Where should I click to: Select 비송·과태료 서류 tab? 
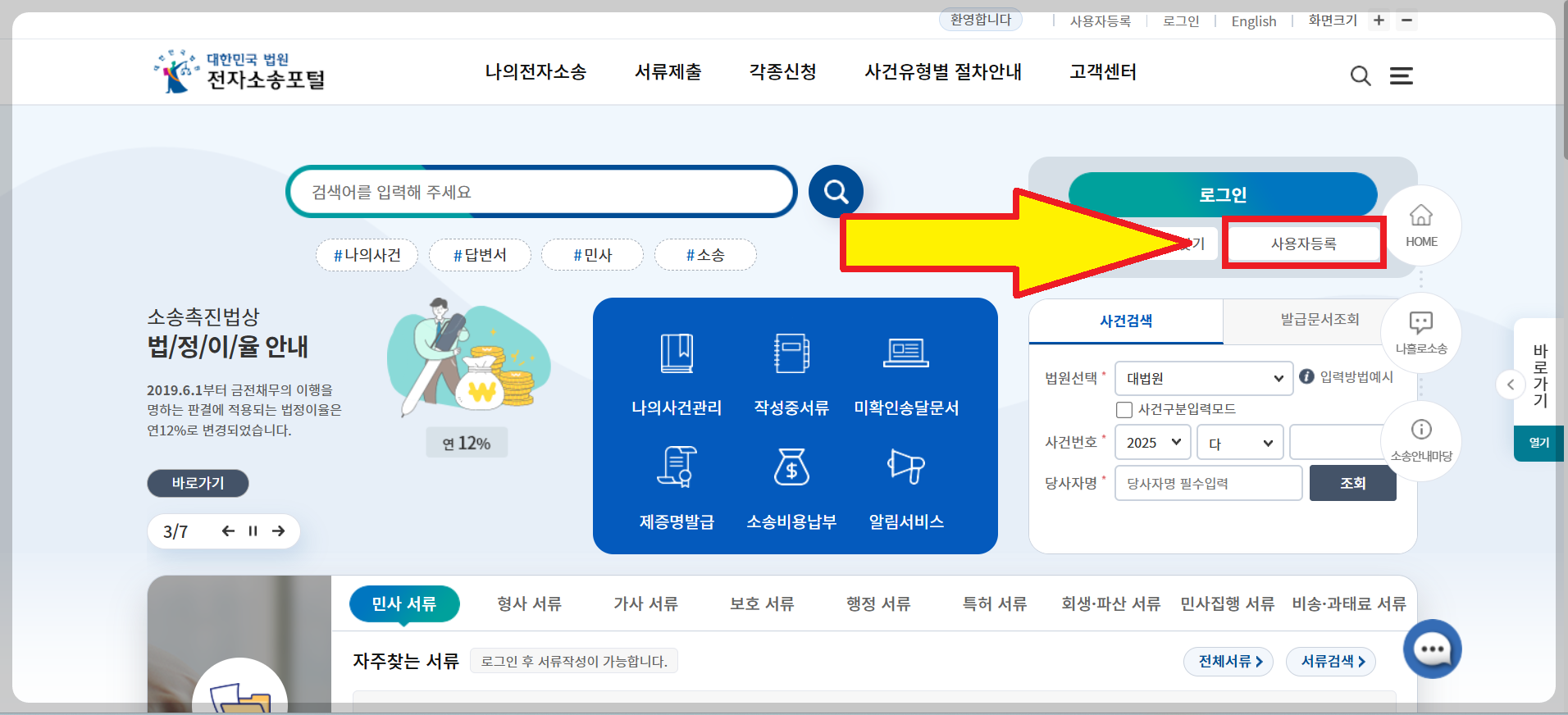click(1349, 604)
